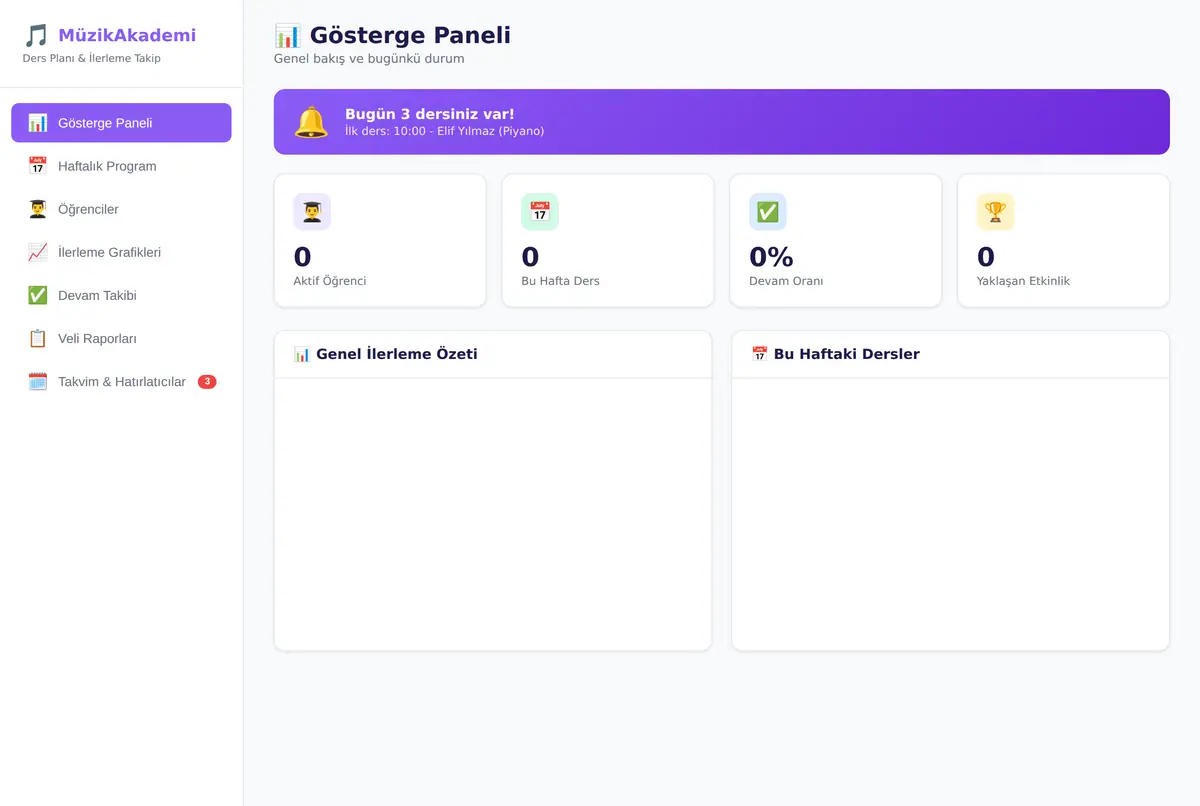The width and height of the screenshot is (1200, 806).
Task: Click the 0% attendance rate value
Action: [771, 257]
